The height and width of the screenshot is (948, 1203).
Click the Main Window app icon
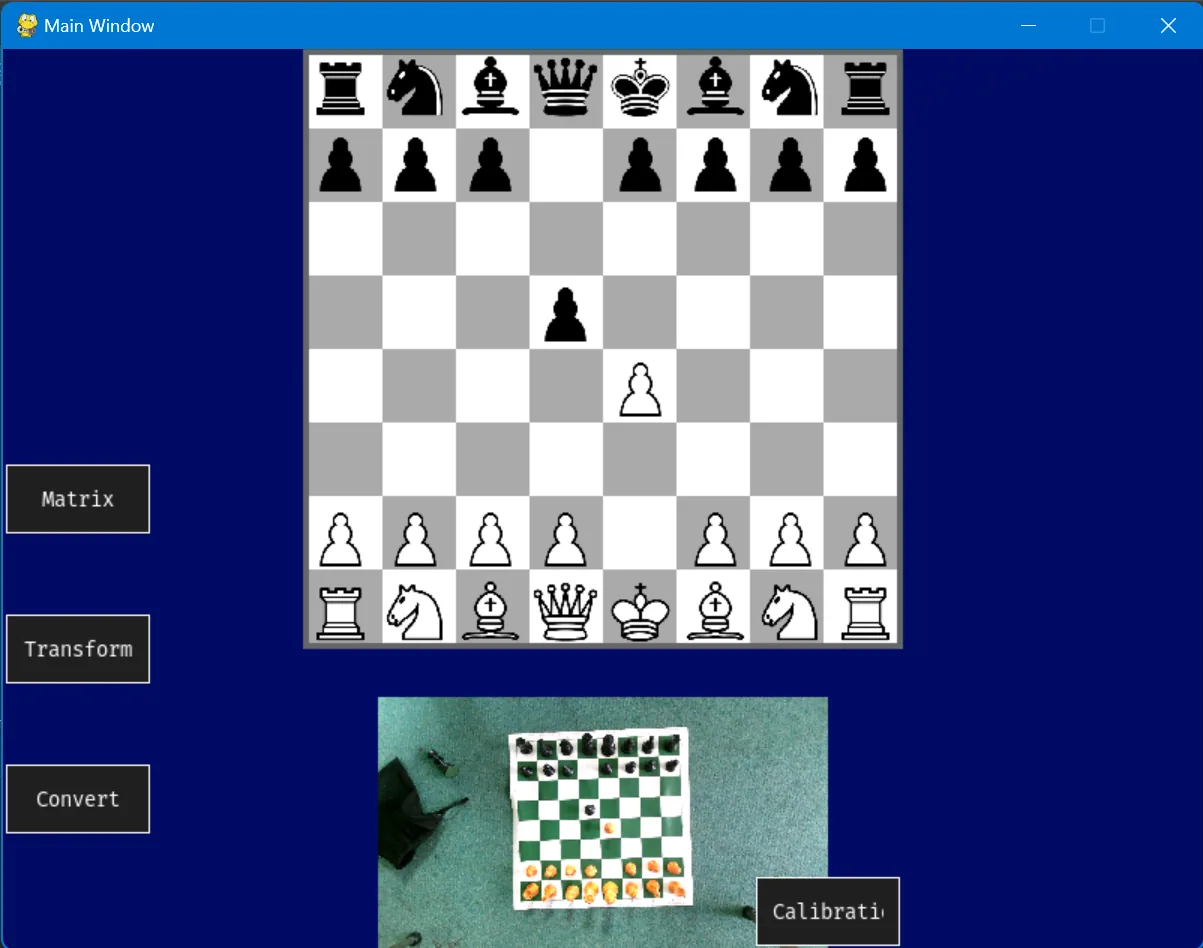point(27,25)
